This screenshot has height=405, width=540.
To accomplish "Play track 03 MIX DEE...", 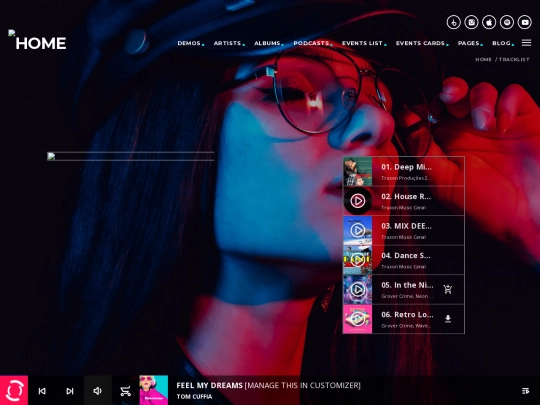I will pos(358,230).
